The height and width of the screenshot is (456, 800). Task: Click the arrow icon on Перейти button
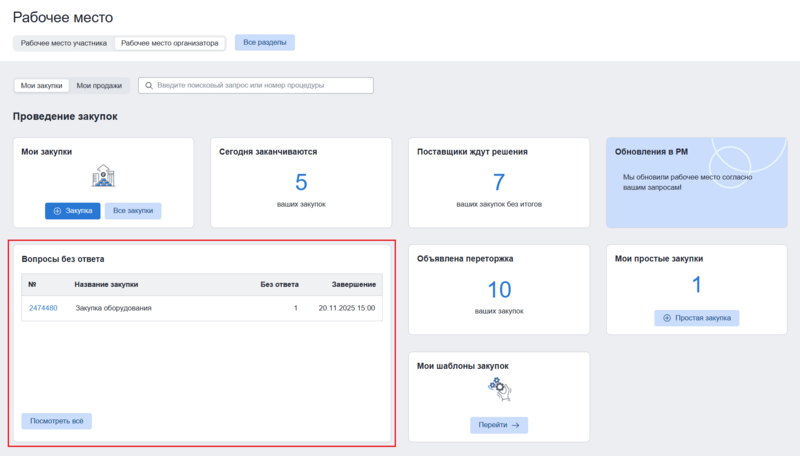515,425
